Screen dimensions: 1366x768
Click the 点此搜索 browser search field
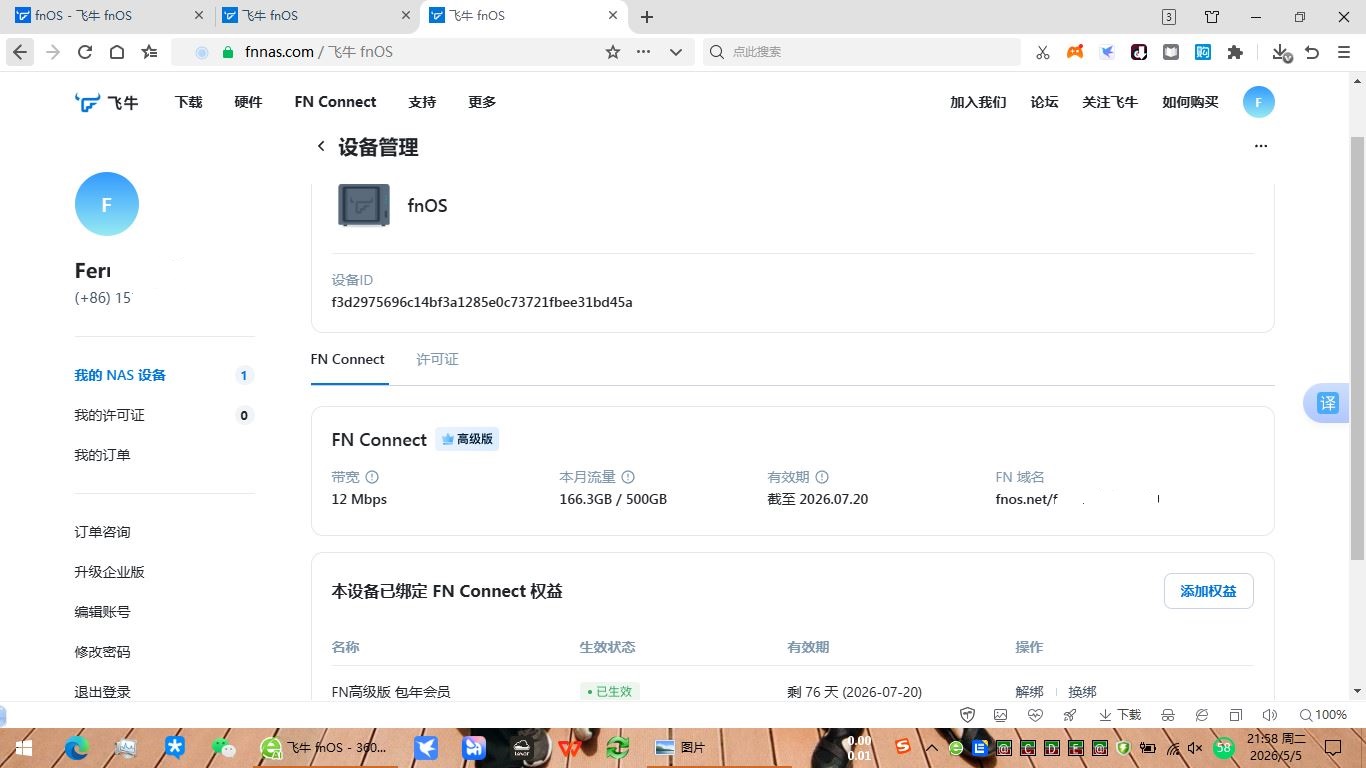click(x=862, y=52)
